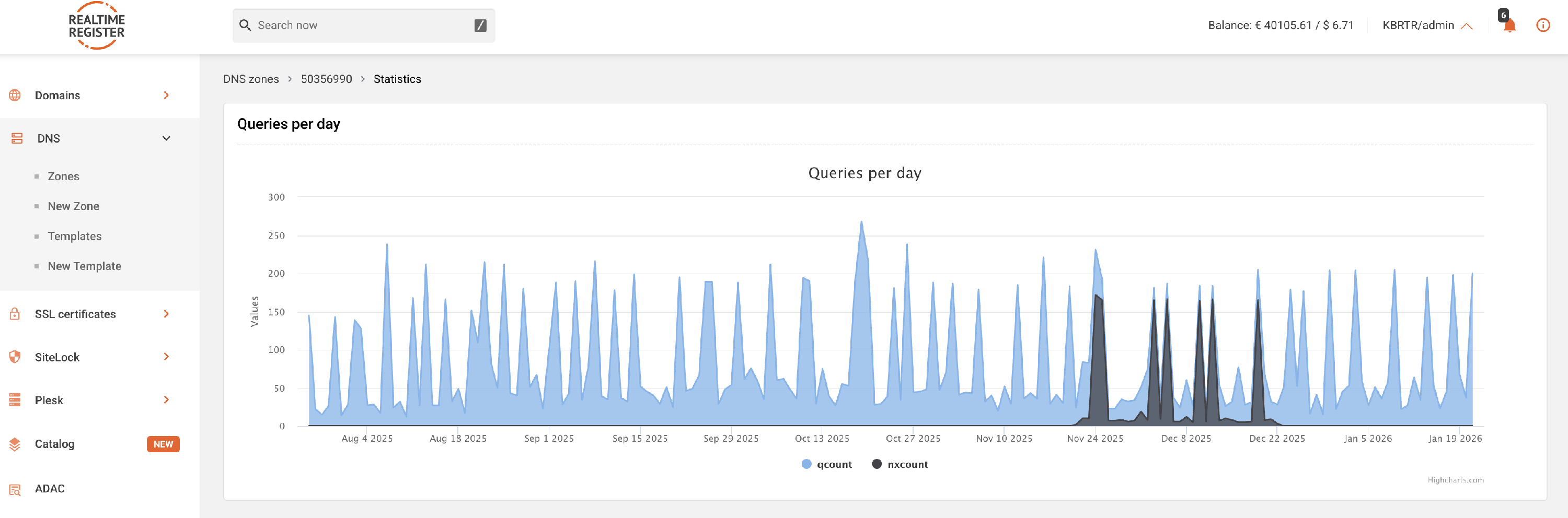The width and height of the screenshot is (1568, 518).
Task: Collapse the DNS menu chevron
Action: coord(166,138)
